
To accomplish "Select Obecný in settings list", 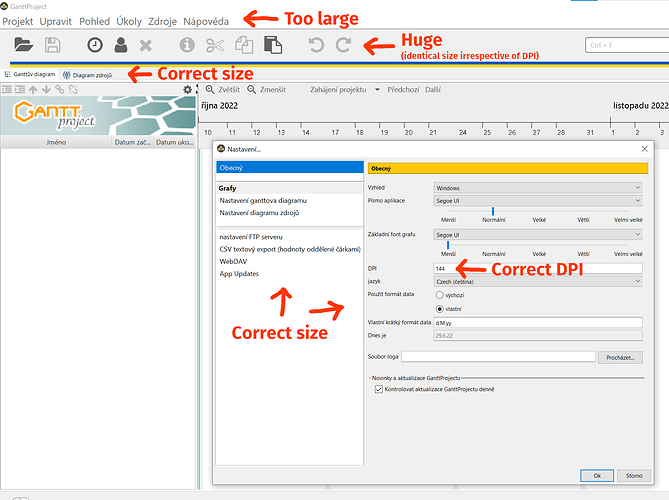I will tap(290, 168).
